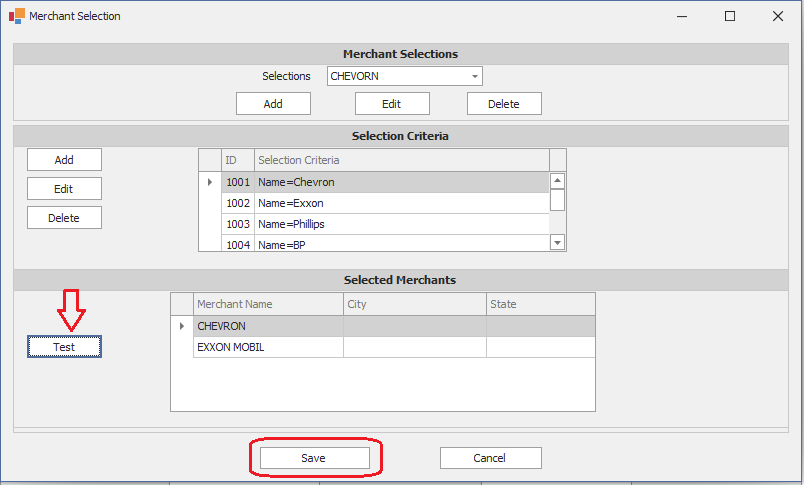Open the Selections dropdown showing CHEVORN
The image size is (804, 485).
pyautogui.click(x=475, y=76)
